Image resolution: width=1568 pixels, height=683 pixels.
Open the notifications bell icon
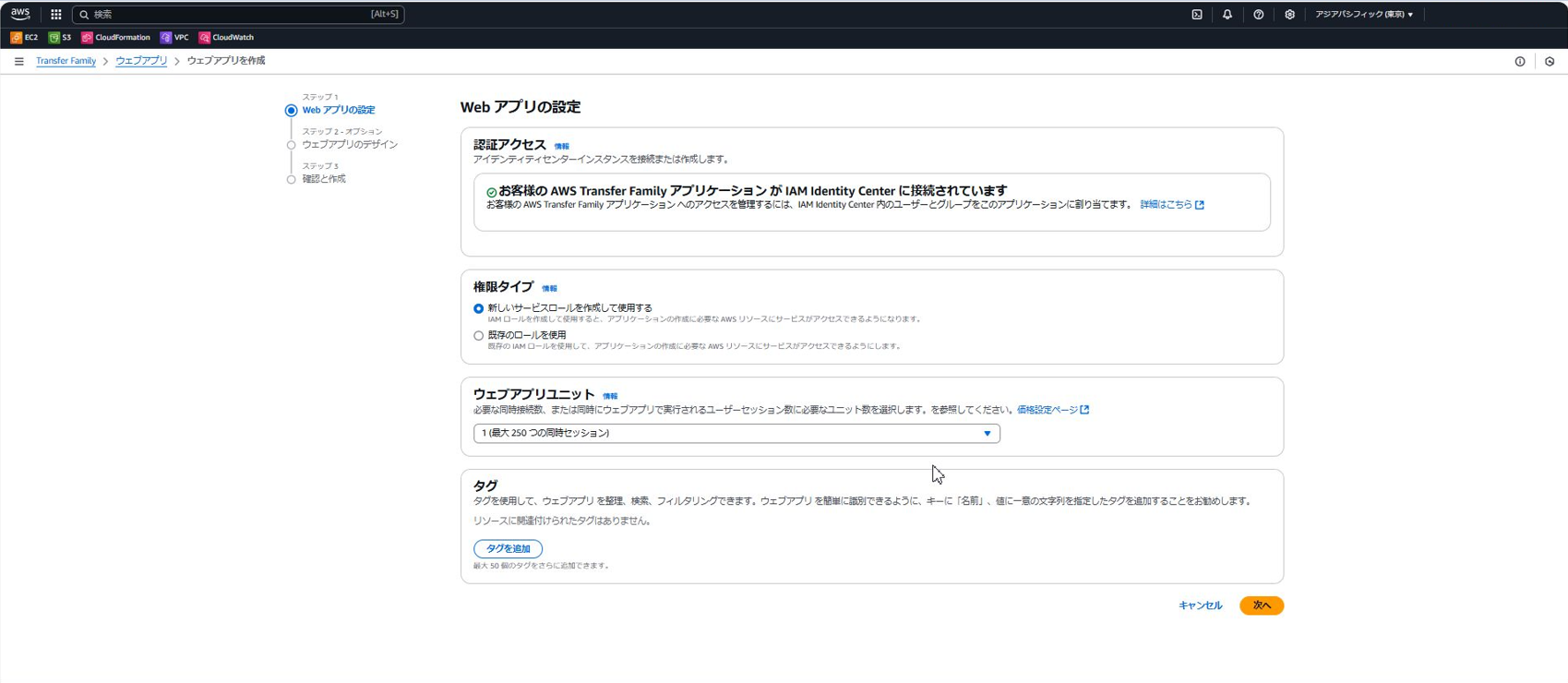(x=1227, y=14)
